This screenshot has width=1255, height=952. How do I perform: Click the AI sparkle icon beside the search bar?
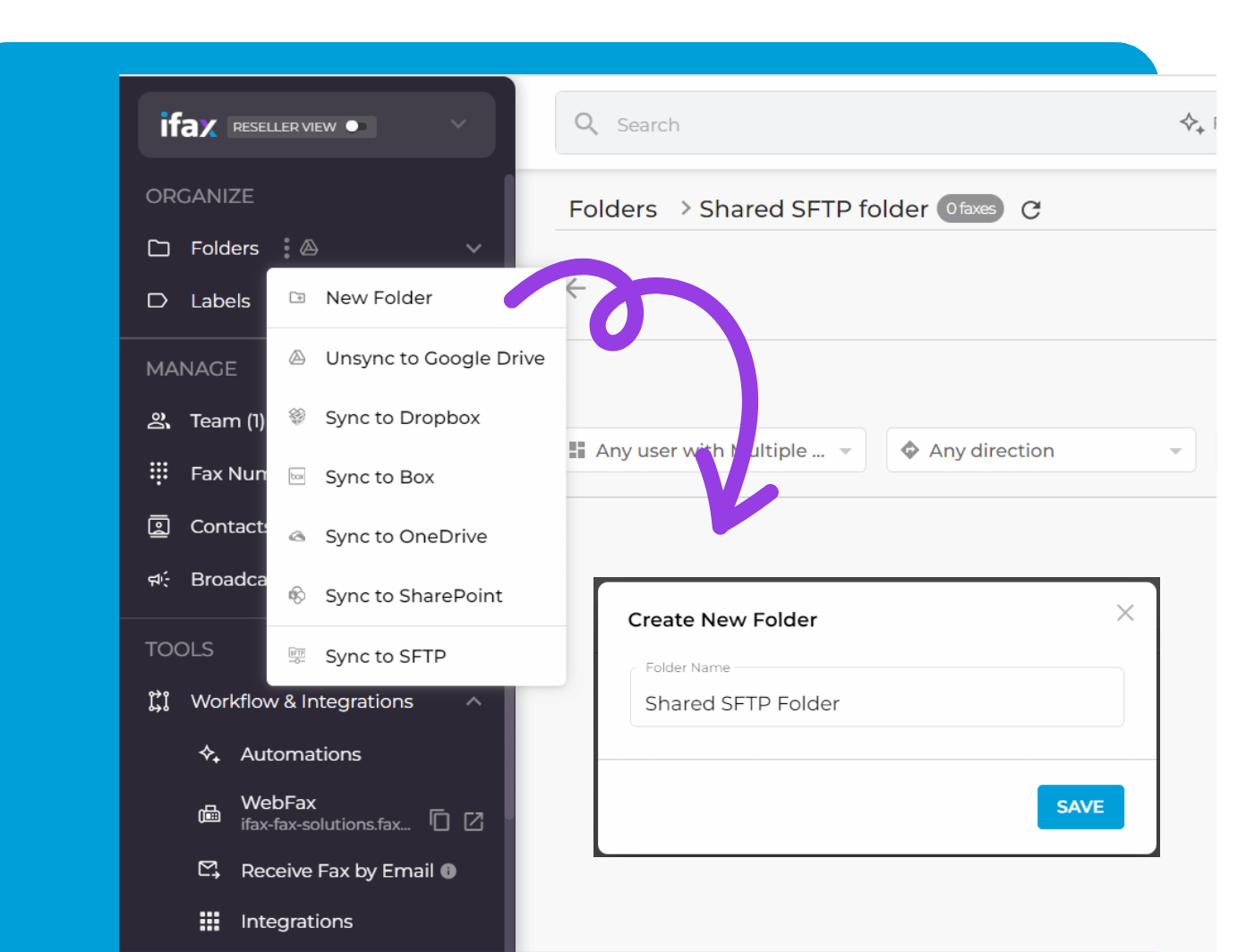[x=1192, y=123]
